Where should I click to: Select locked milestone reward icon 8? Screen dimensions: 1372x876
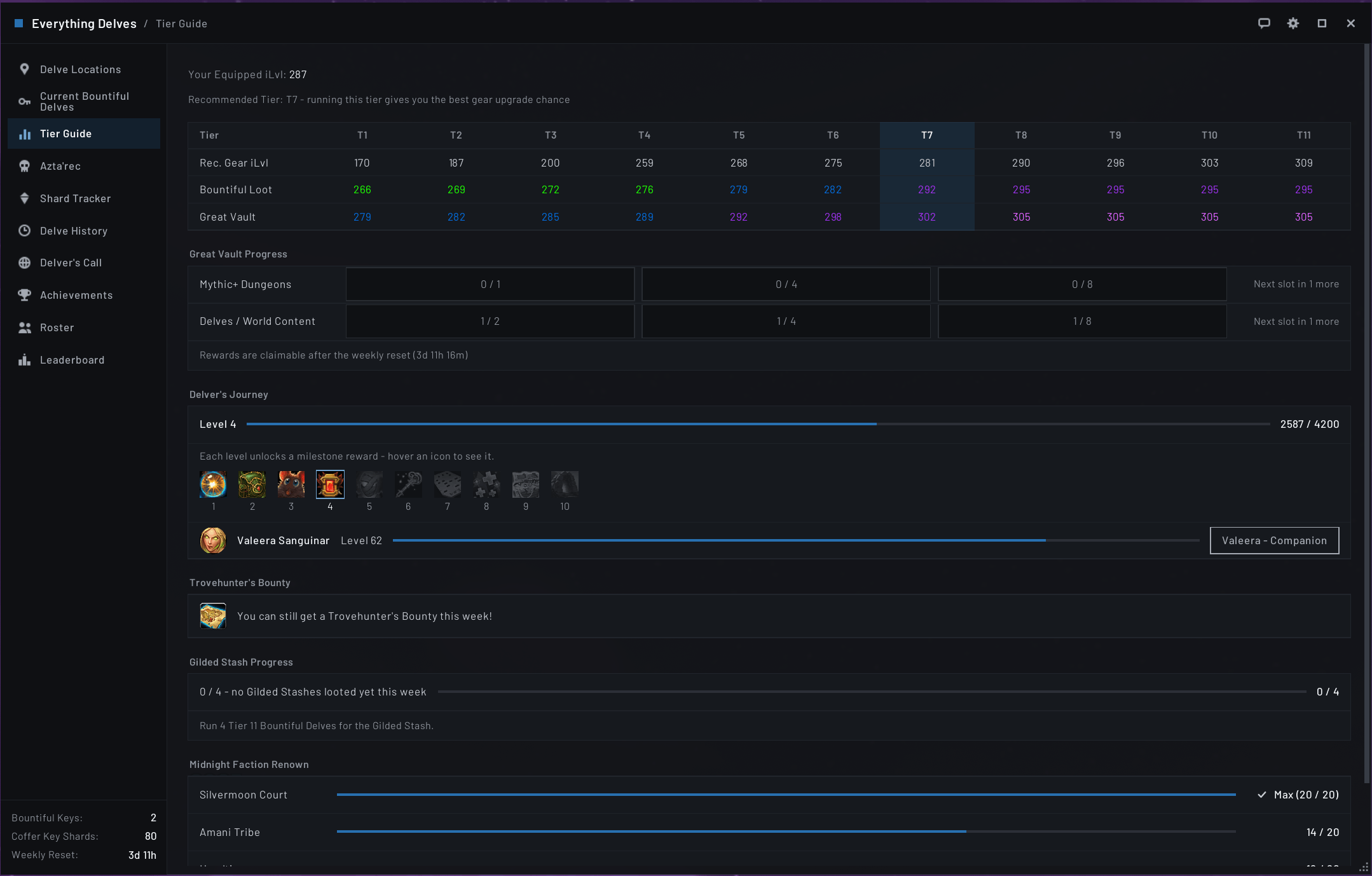(x=486, y=484)
